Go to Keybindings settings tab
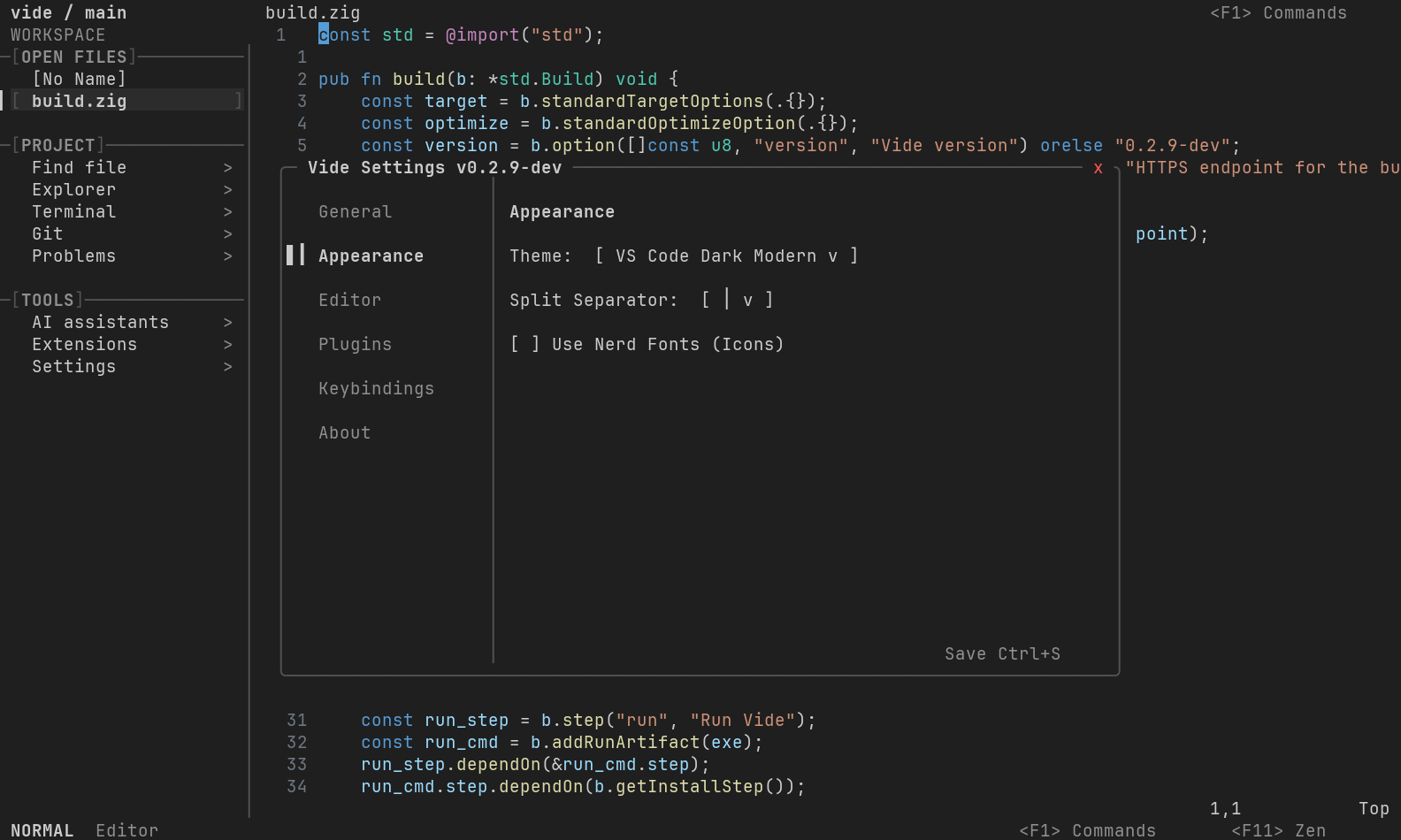This screenshot has height=840, width=1401. pos(376,389)
